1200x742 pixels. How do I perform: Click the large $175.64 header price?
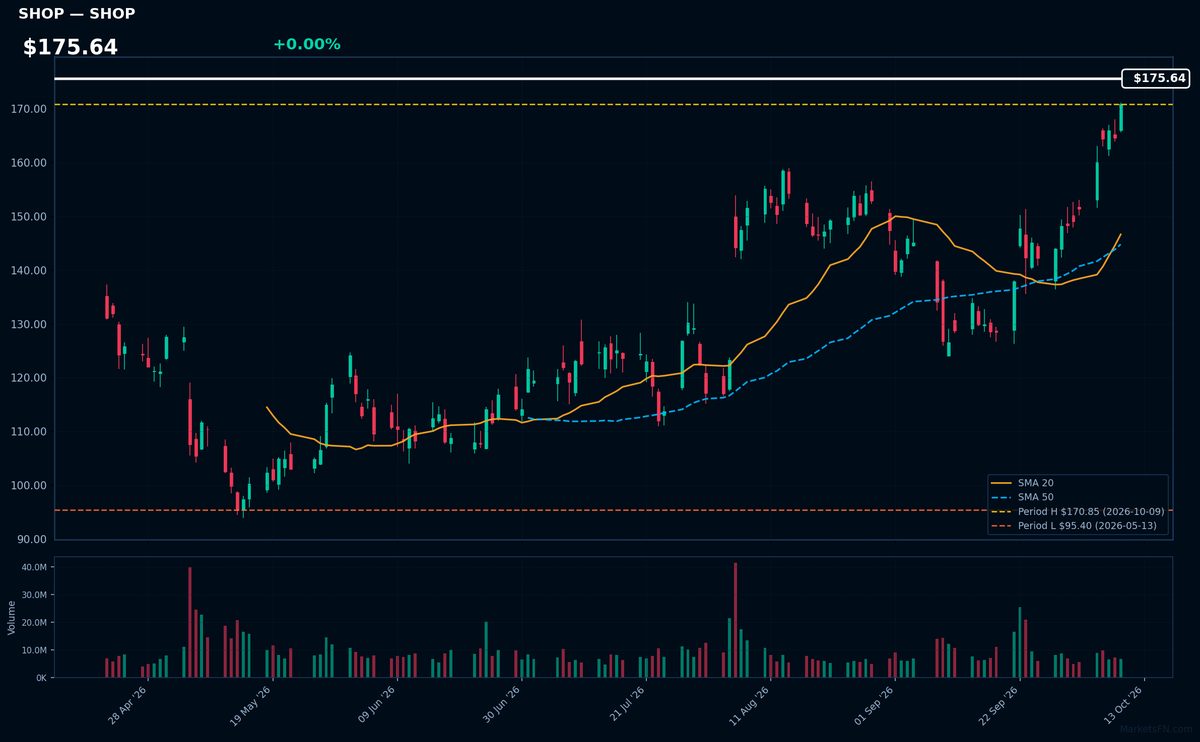click(x=70, y=47)
